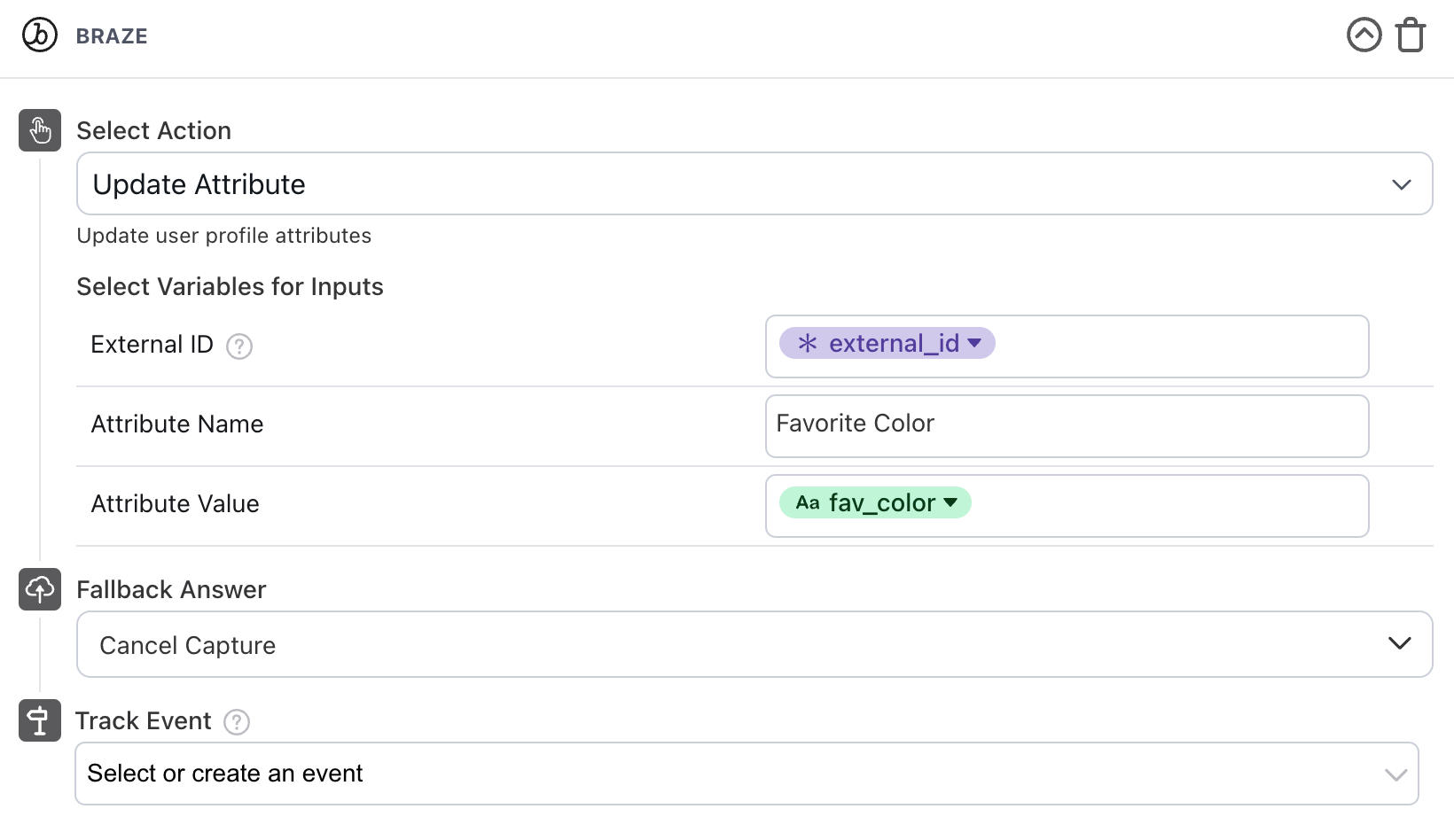Open the Cancel Capture fallback dropdown

[x=754, y=644]
